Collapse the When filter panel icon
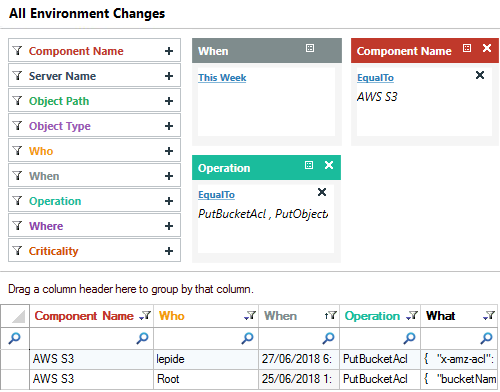500x392 pixels. (x=310, y=48)
